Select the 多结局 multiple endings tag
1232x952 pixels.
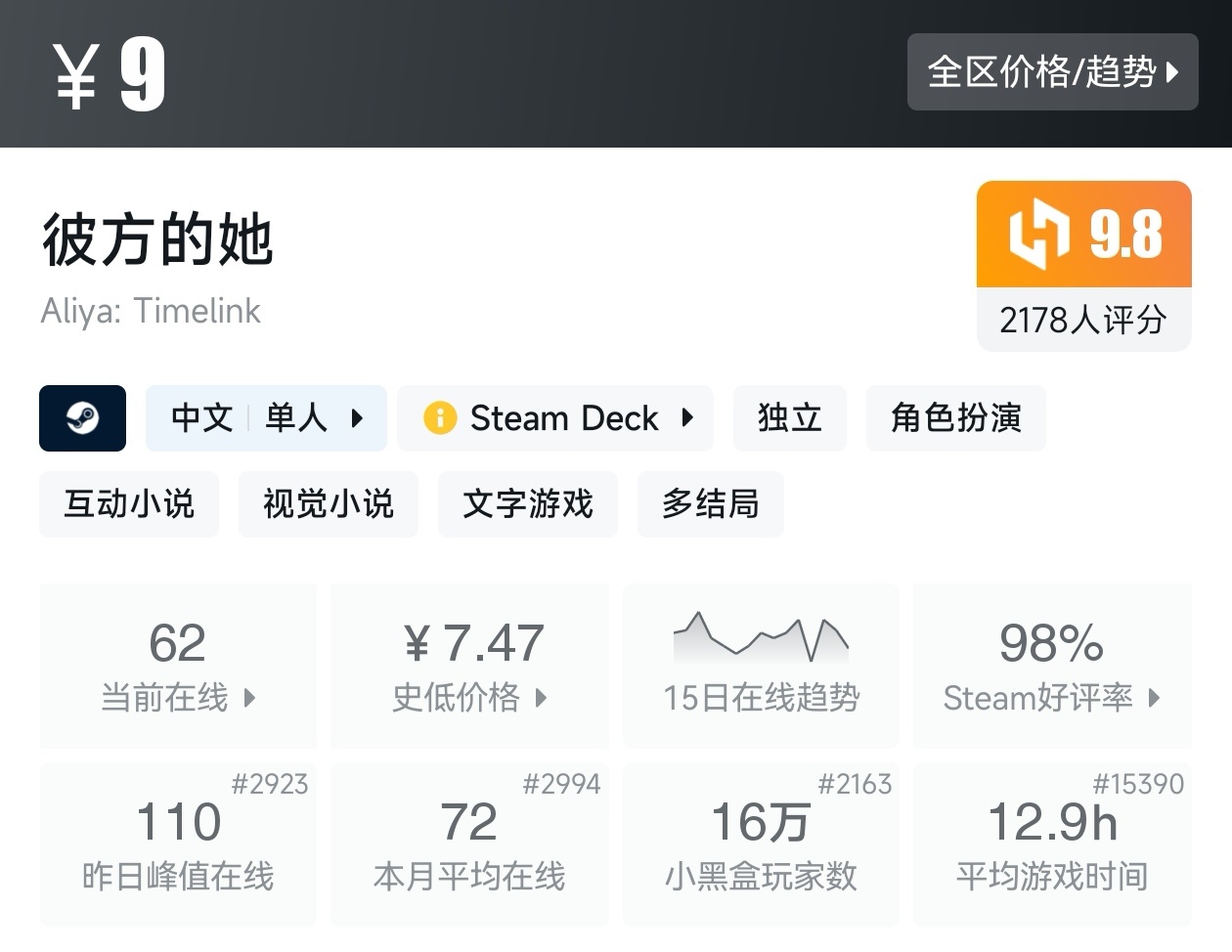pyautogui.click(x=710, y=504)
